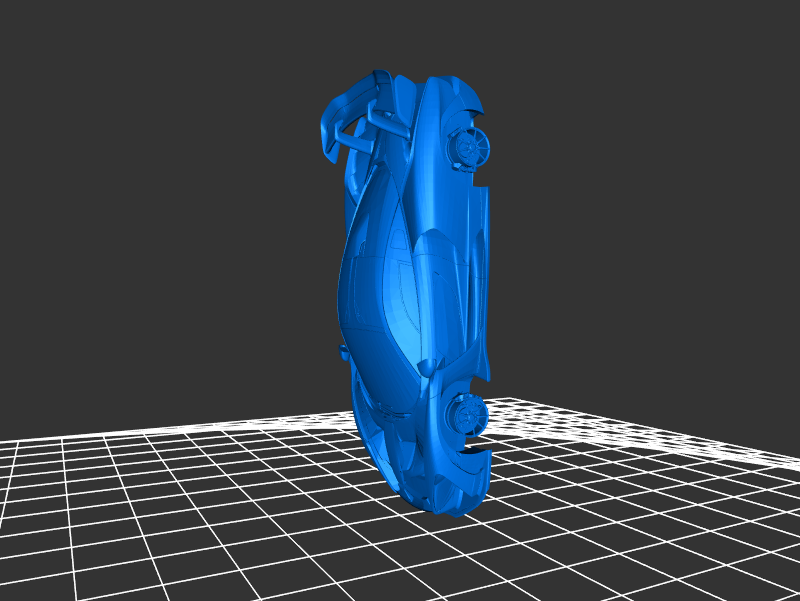This screenshot has height=601, width=800.
Task: Select the side mirror on the car's left edge
Action: (343, 351)
